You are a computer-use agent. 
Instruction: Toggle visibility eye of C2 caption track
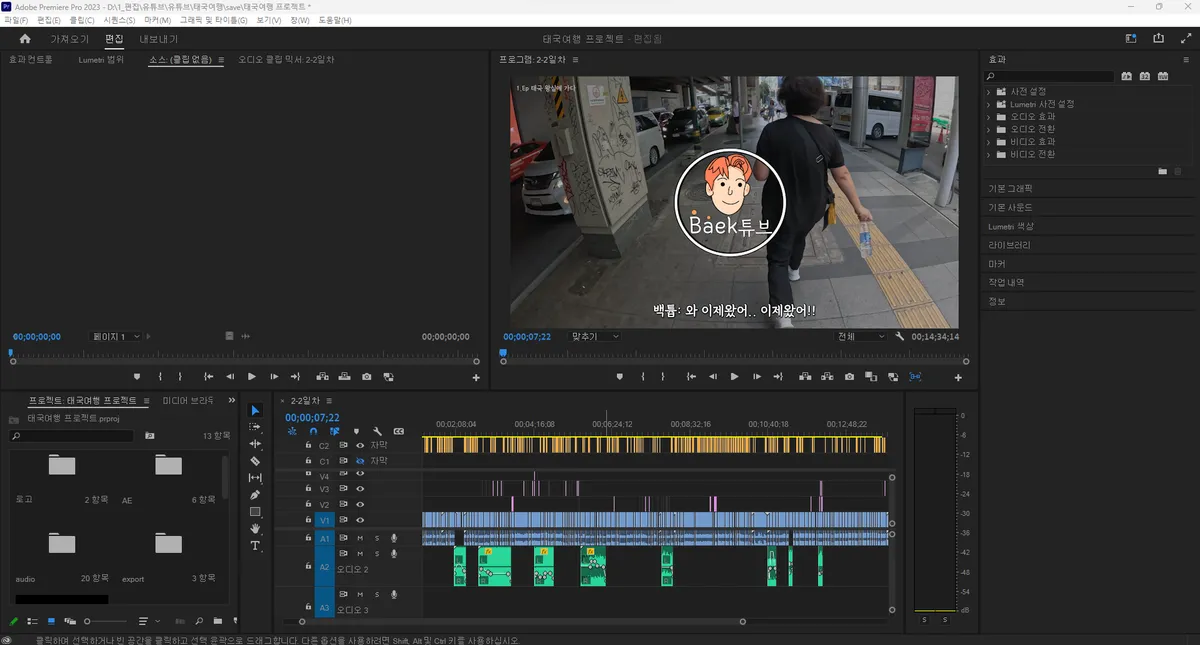pyautogui.click(x=360, y=445)
